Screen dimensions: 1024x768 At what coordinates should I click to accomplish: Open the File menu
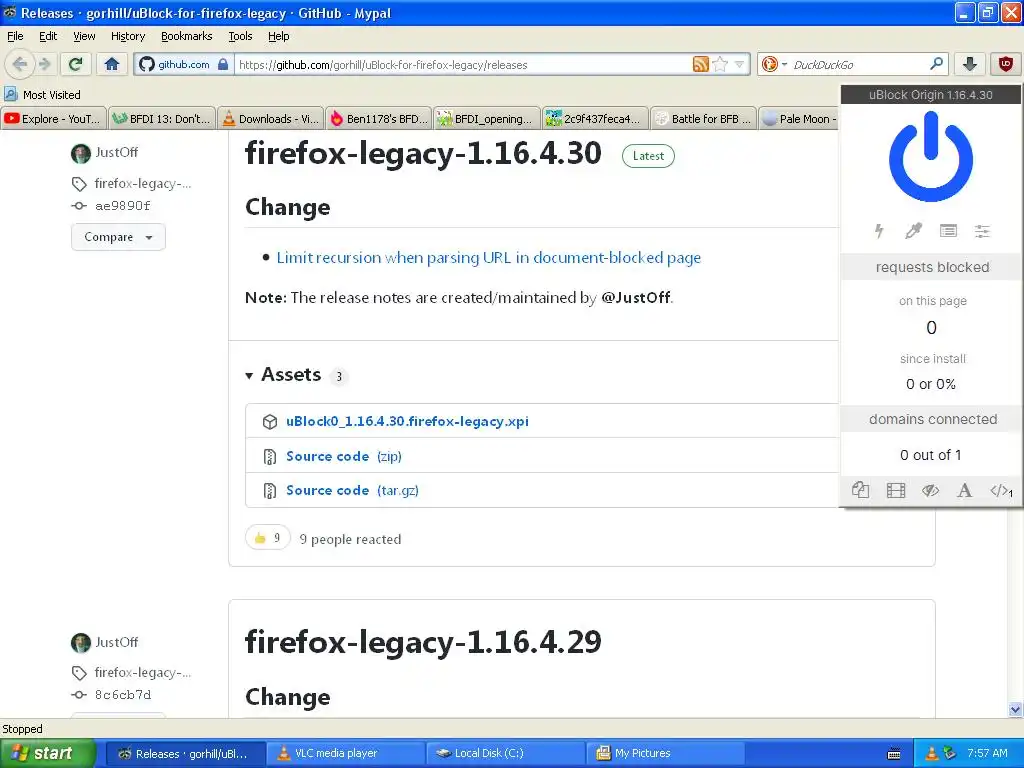pyautogui.click(x=15, y=36)
